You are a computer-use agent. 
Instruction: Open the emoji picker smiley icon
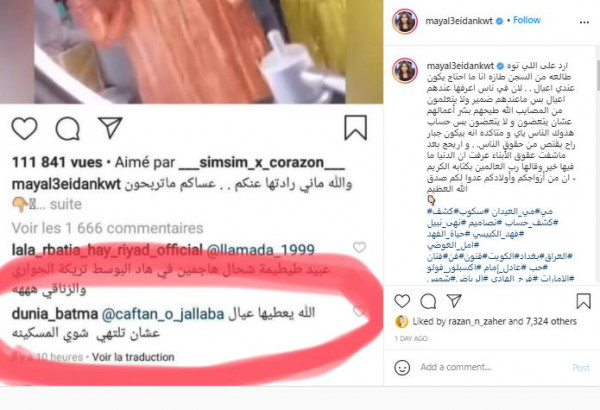coord(402,368)
